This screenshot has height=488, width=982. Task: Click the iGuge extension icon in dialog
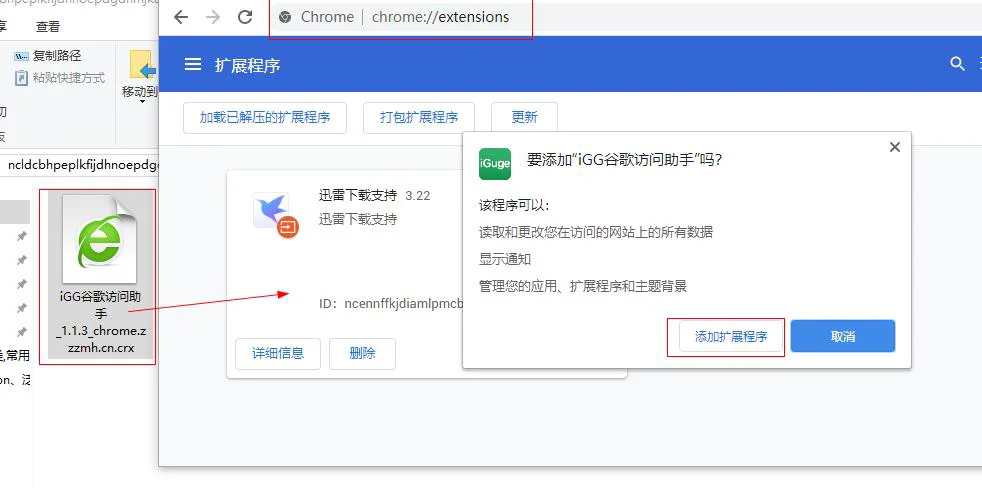point(495,164)
